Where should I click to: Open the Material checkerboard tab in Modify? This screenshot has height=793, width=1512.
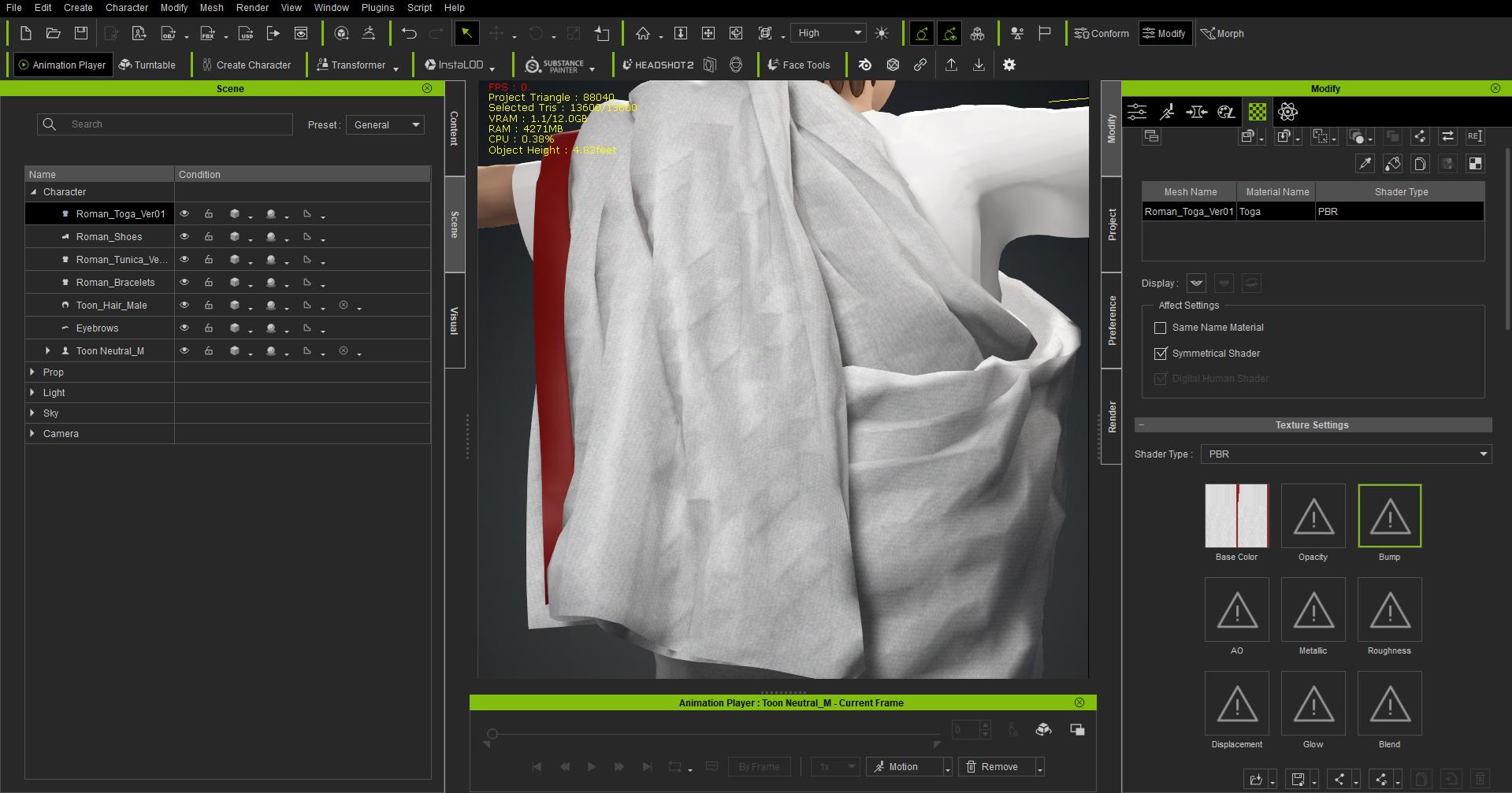coord(1258,112)
